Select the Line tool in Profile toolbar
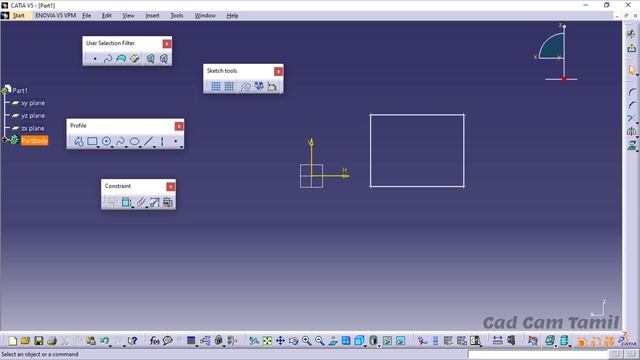 click(148, 141)
